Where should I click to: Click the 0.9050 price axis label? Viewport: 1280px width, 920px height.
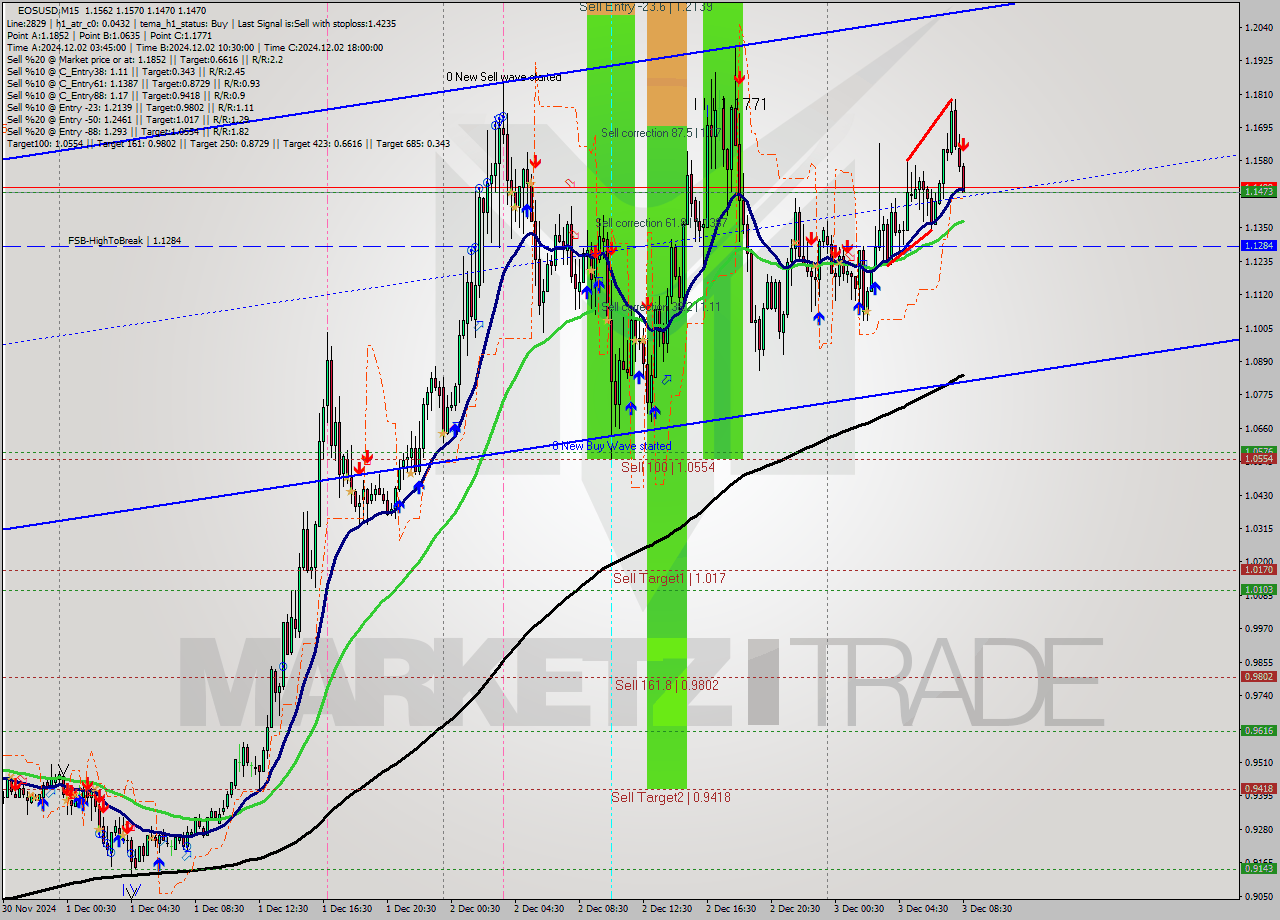1259,896
